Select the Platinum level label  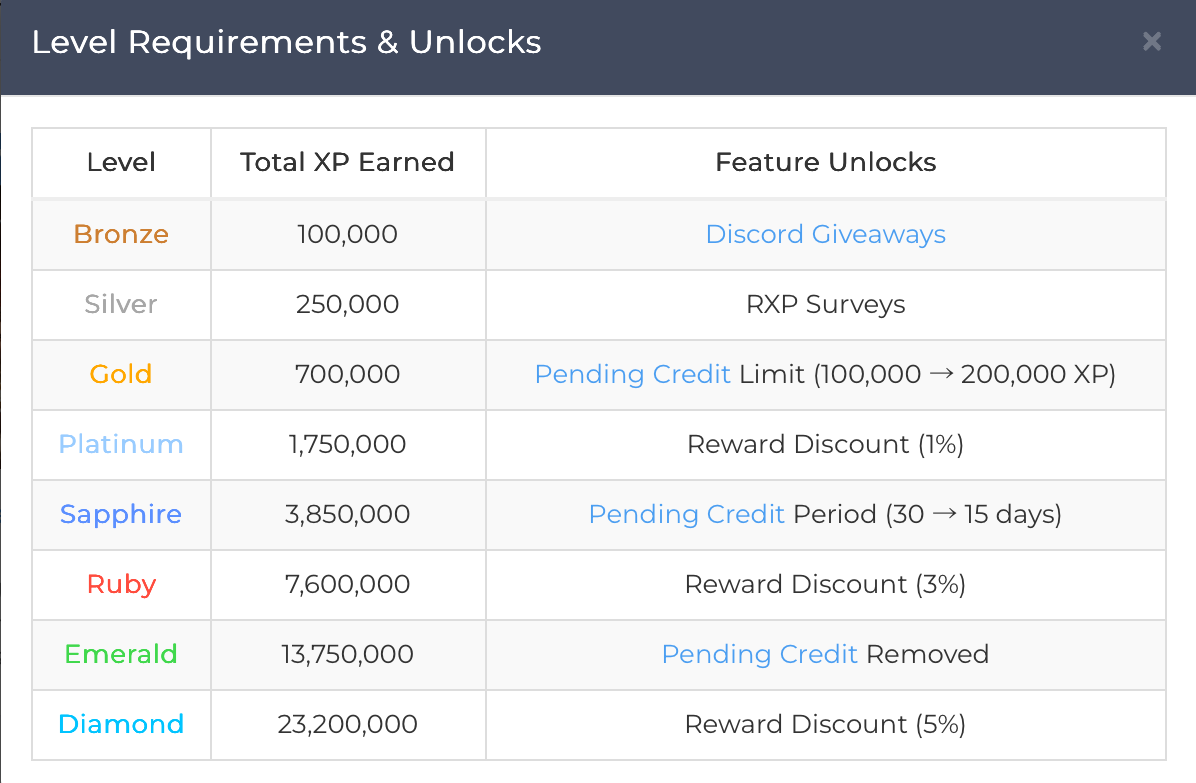point(120,444)
